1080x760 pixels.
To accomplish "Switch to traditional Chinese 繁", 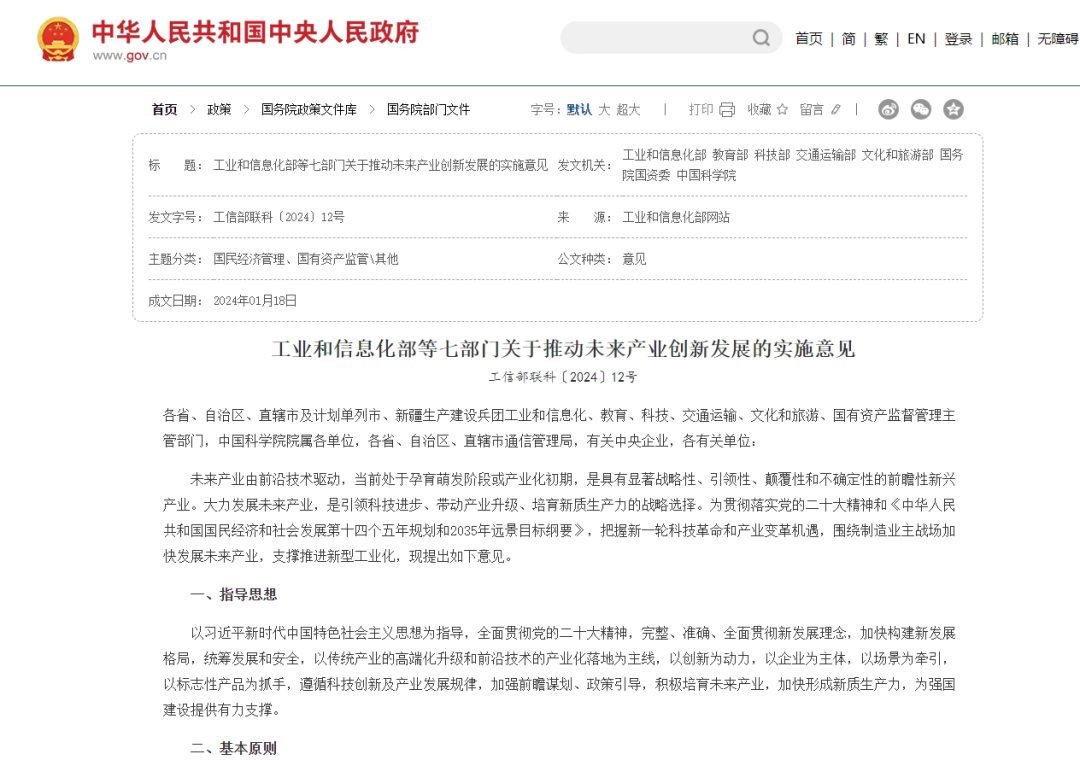I will coord(881,39).
